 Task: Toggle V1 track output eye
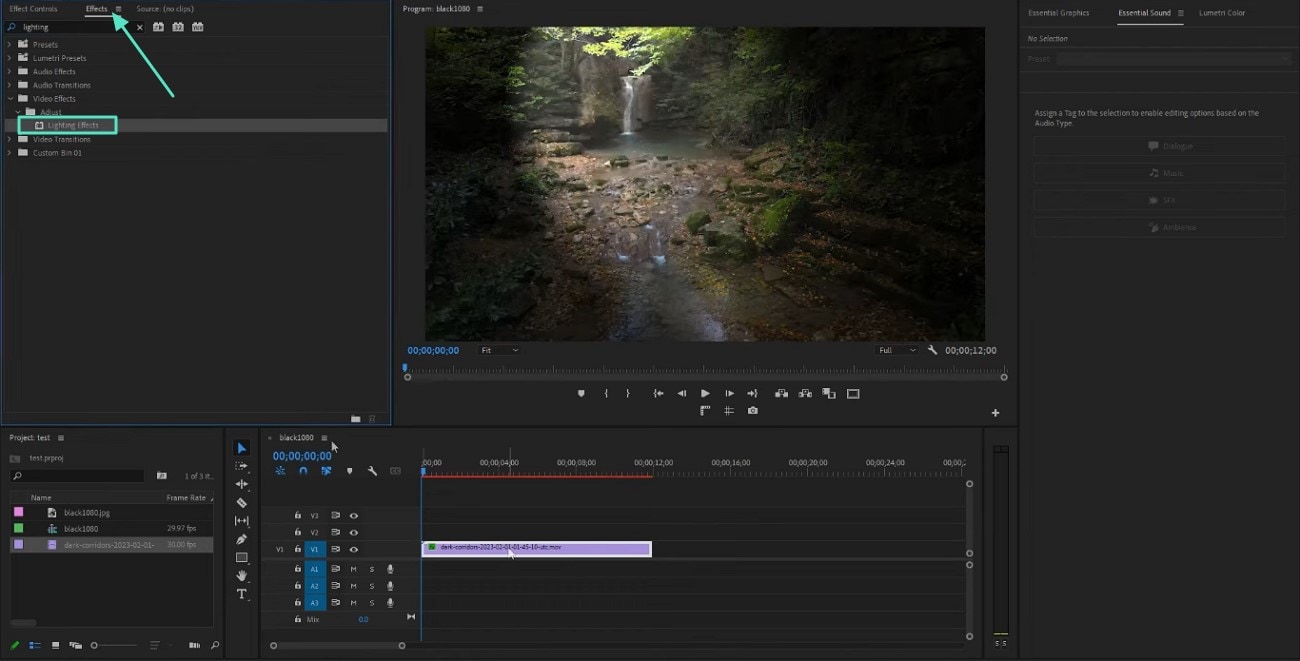354,549
